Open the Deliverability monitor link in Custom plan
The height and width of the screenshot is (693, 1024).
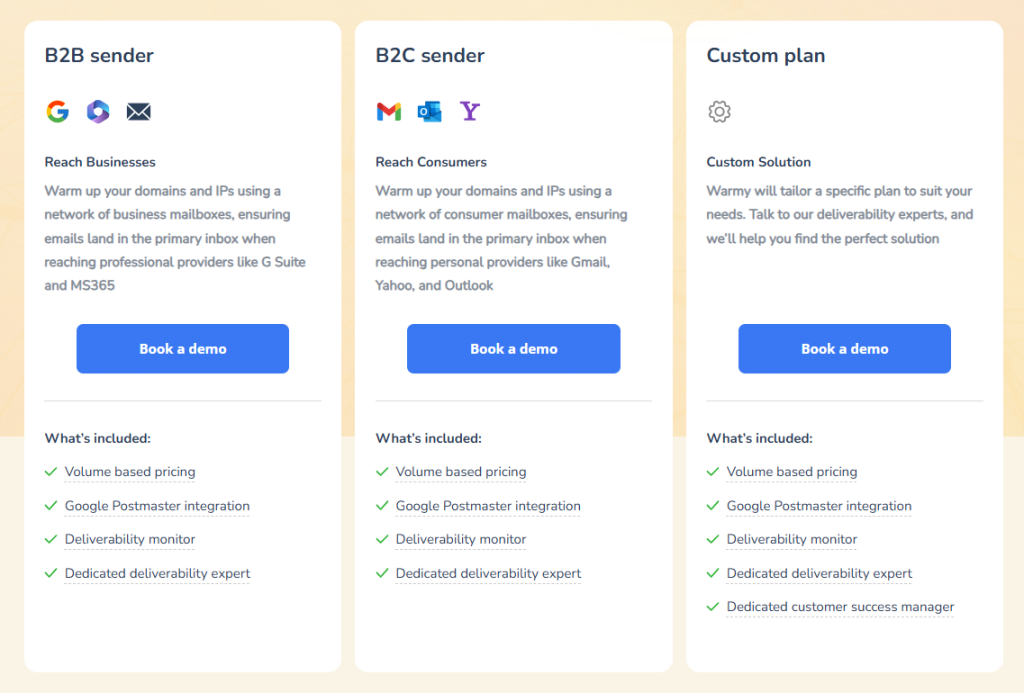[x=791, y=539]
